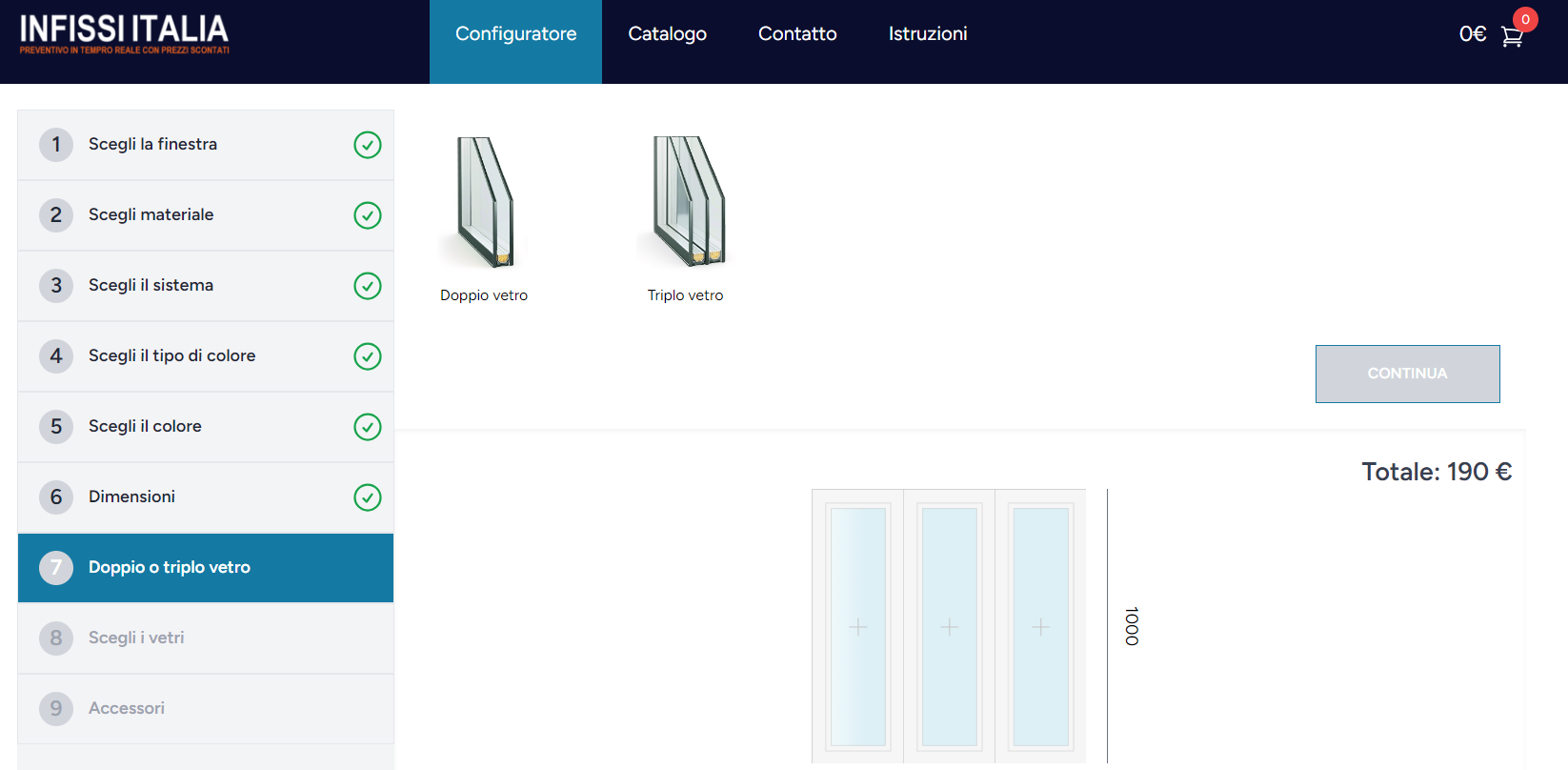Click plus sign in left window pane

(858, 627)
